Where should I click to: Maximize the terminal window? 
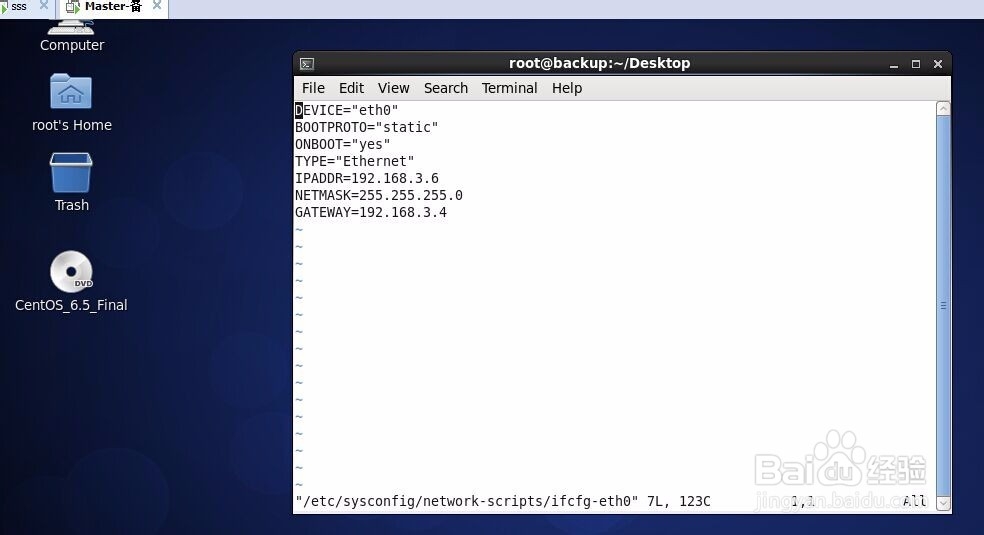[x=916, y=64]
